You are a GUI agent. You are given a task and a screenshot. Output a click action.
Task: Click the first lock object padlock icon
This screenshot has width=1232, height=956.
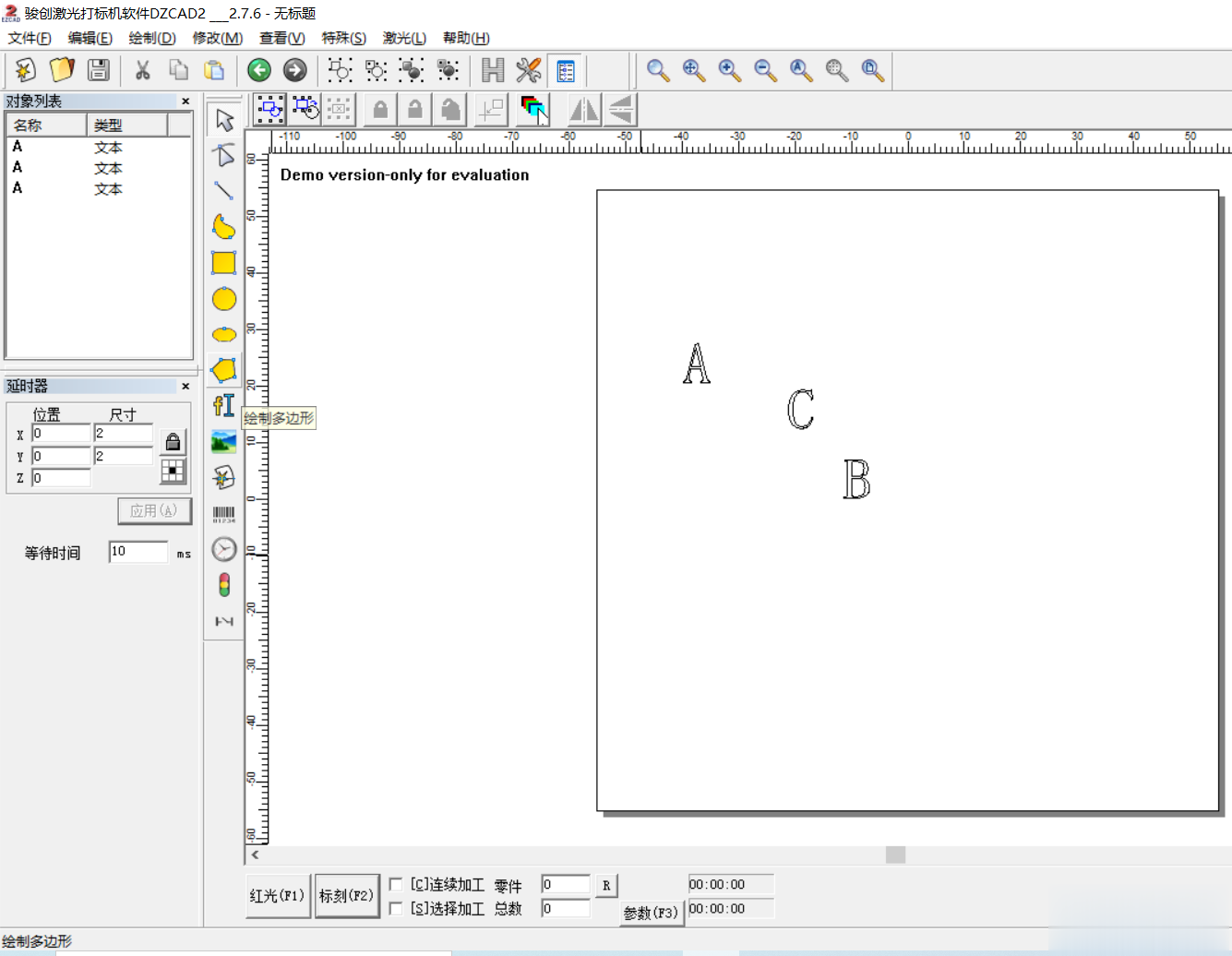tap(380, 110)
